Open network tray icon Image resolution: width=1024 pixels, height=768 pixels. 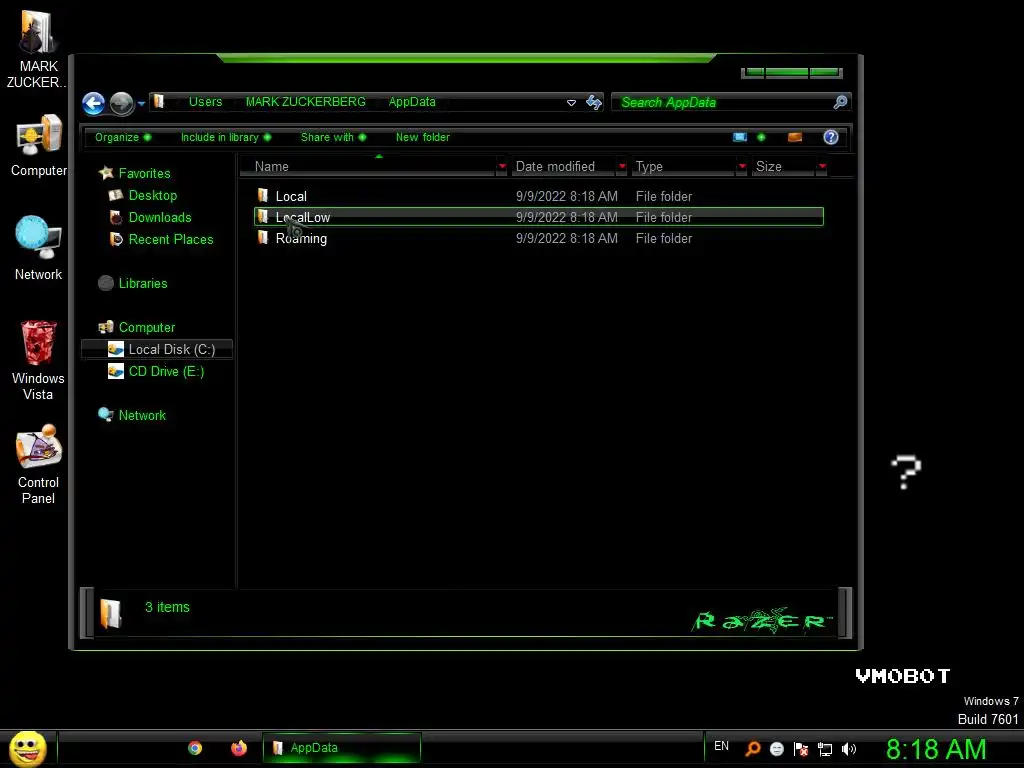coord(825,749)
